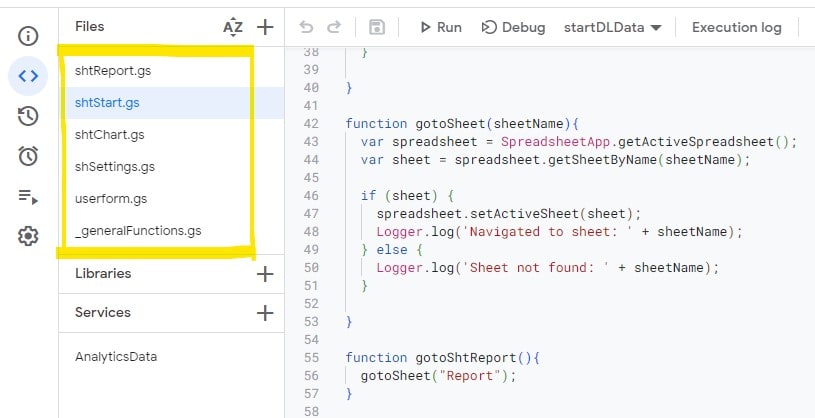Open the Triggers alarm clock icon
This screenshot has height=418, width=815.
pos(28,156)
